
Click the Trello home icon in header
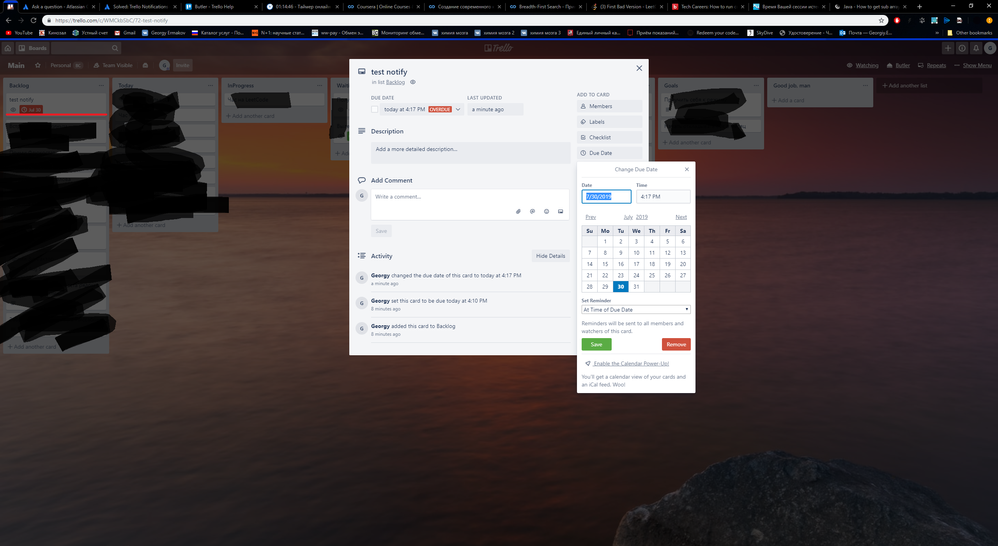8,48
